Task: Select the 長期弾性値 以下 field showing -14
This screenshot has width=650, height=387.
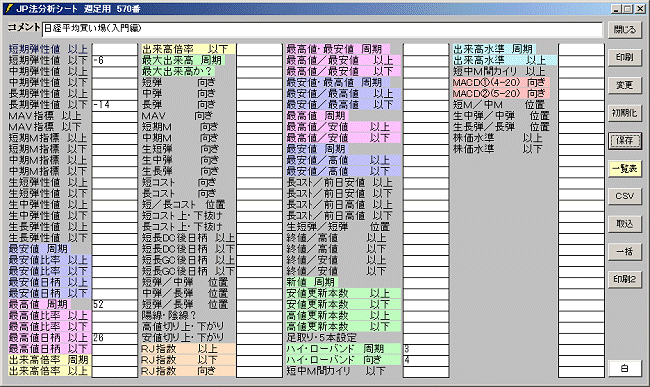Action: coord(115,105)
